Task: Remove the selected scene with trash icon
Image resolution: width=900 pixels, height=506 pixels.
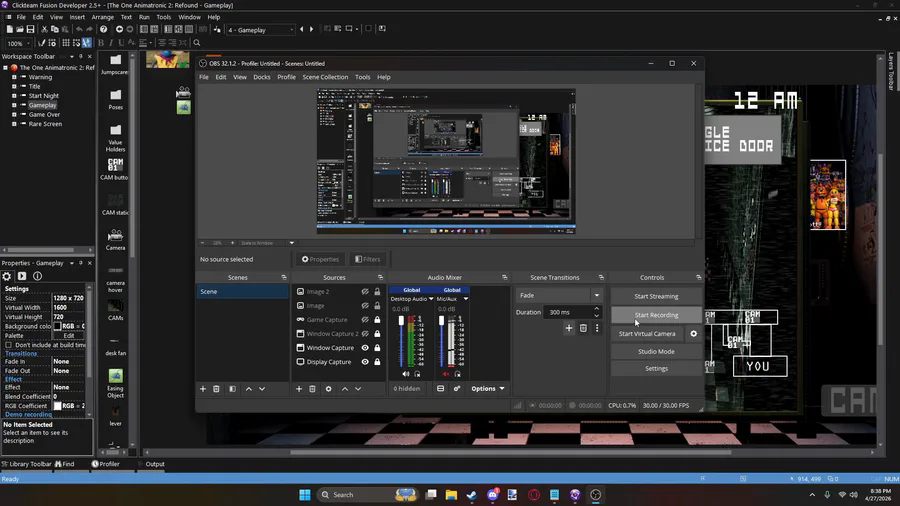Action: [216, 389]
